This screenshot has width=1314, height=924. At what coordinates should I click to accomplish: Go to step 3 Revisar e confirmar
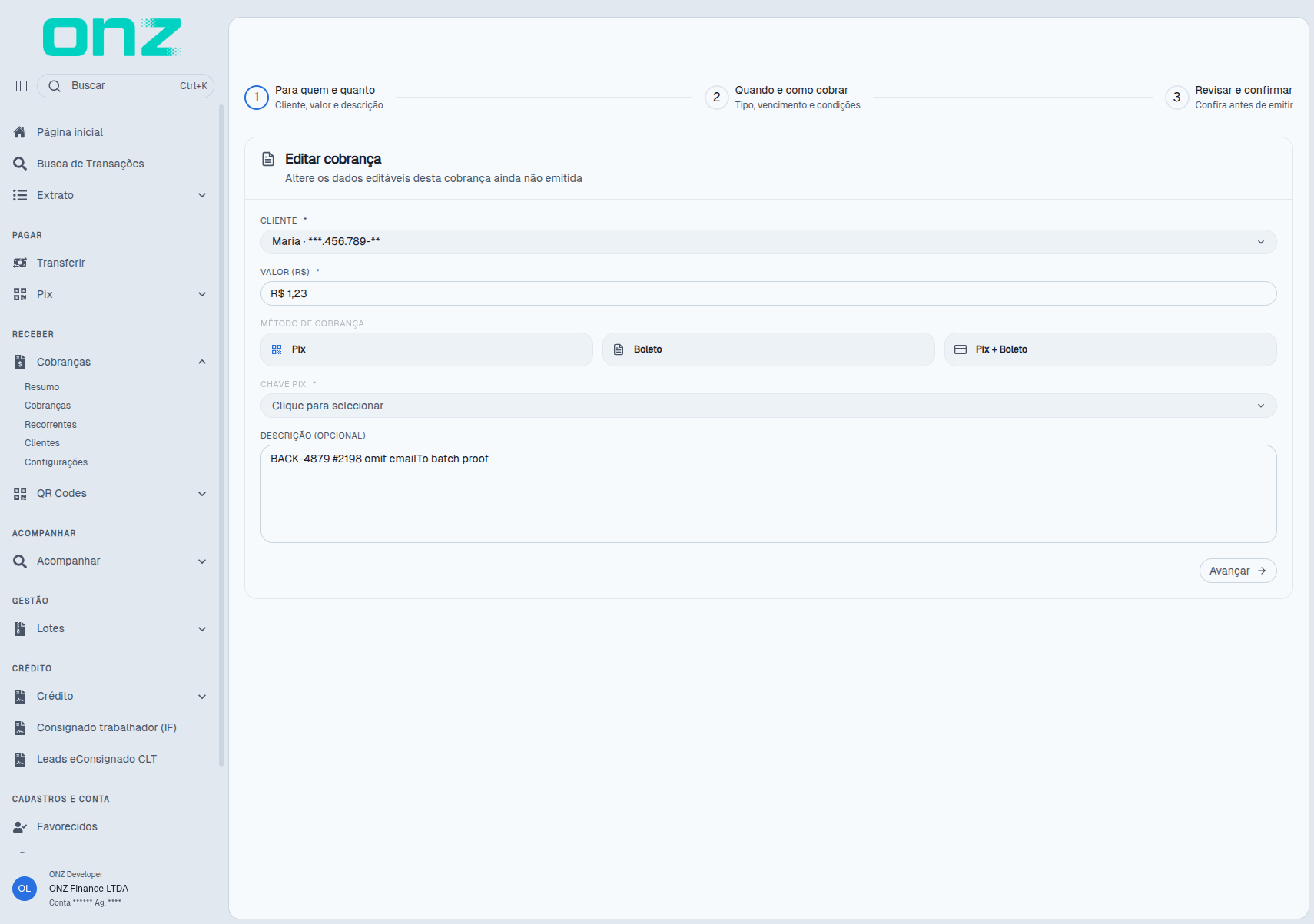[1229, 98]
